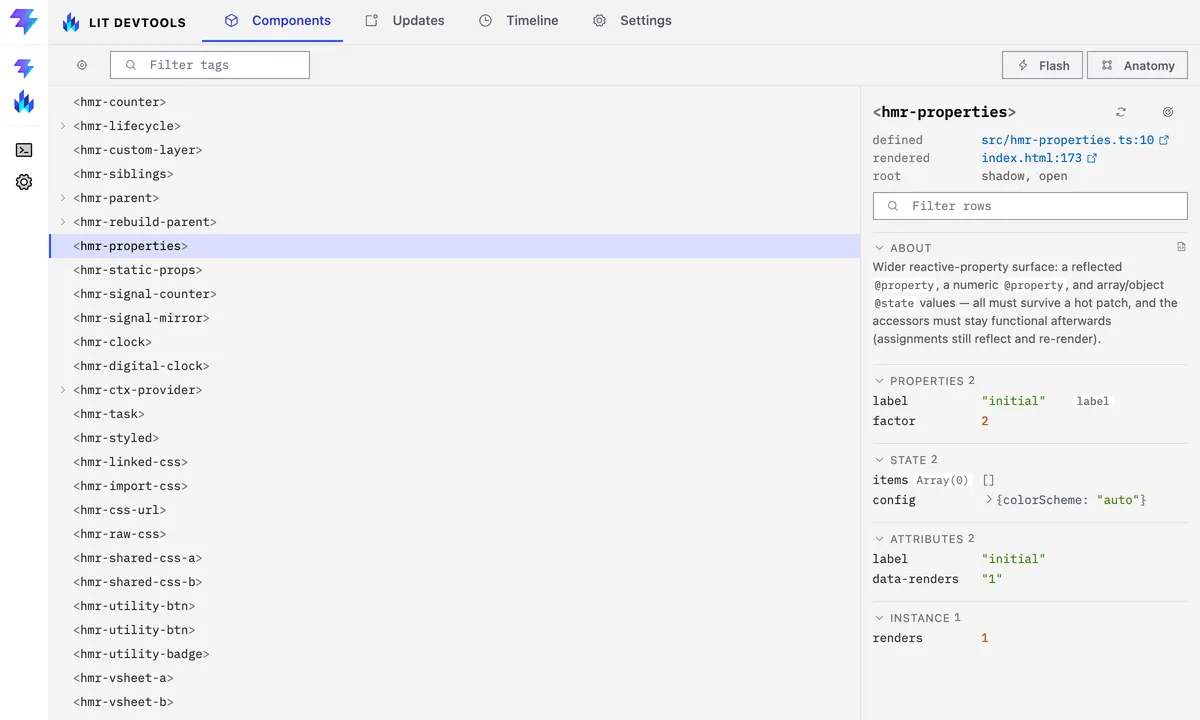
Task: Select the hmr-styled row
Action: pyautogui.click(x=455, y=438)
